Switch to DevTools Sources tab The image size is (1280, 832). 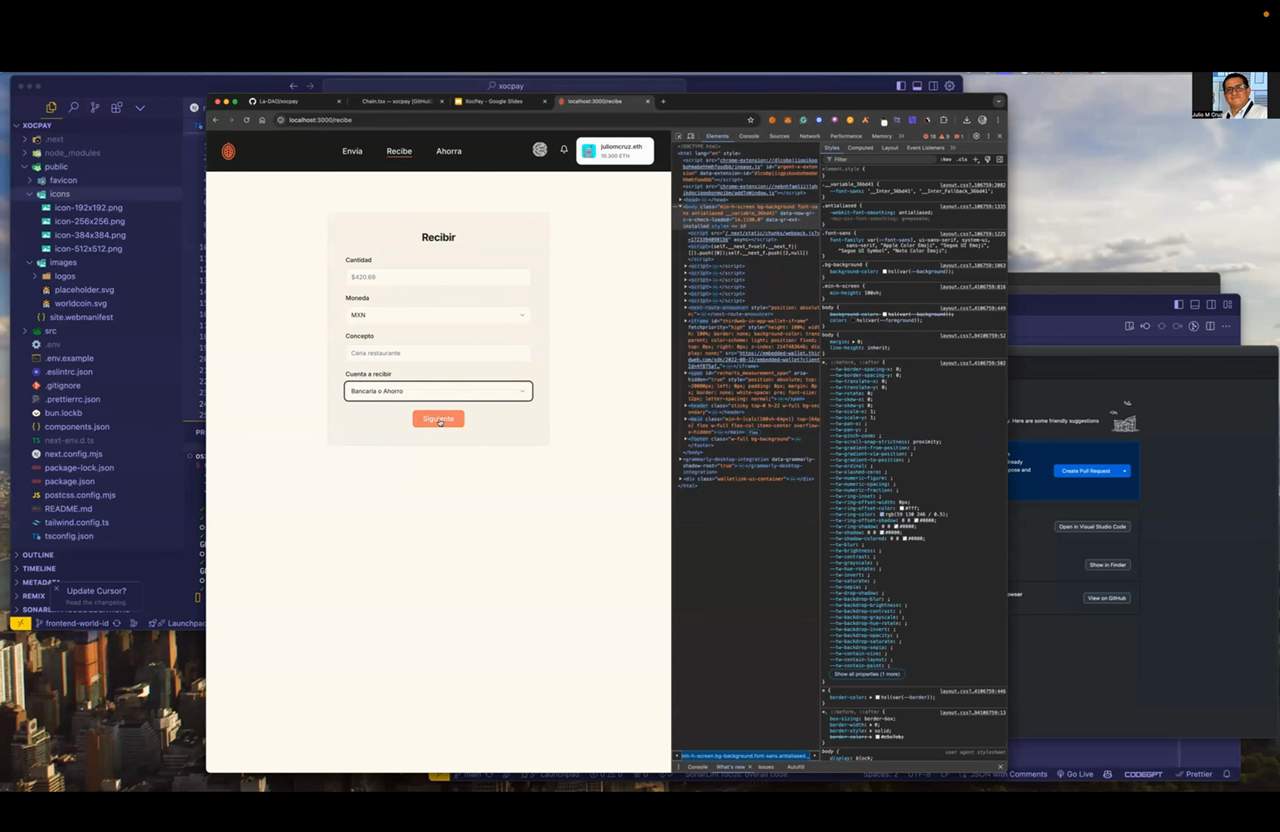(x=779, y=136)
